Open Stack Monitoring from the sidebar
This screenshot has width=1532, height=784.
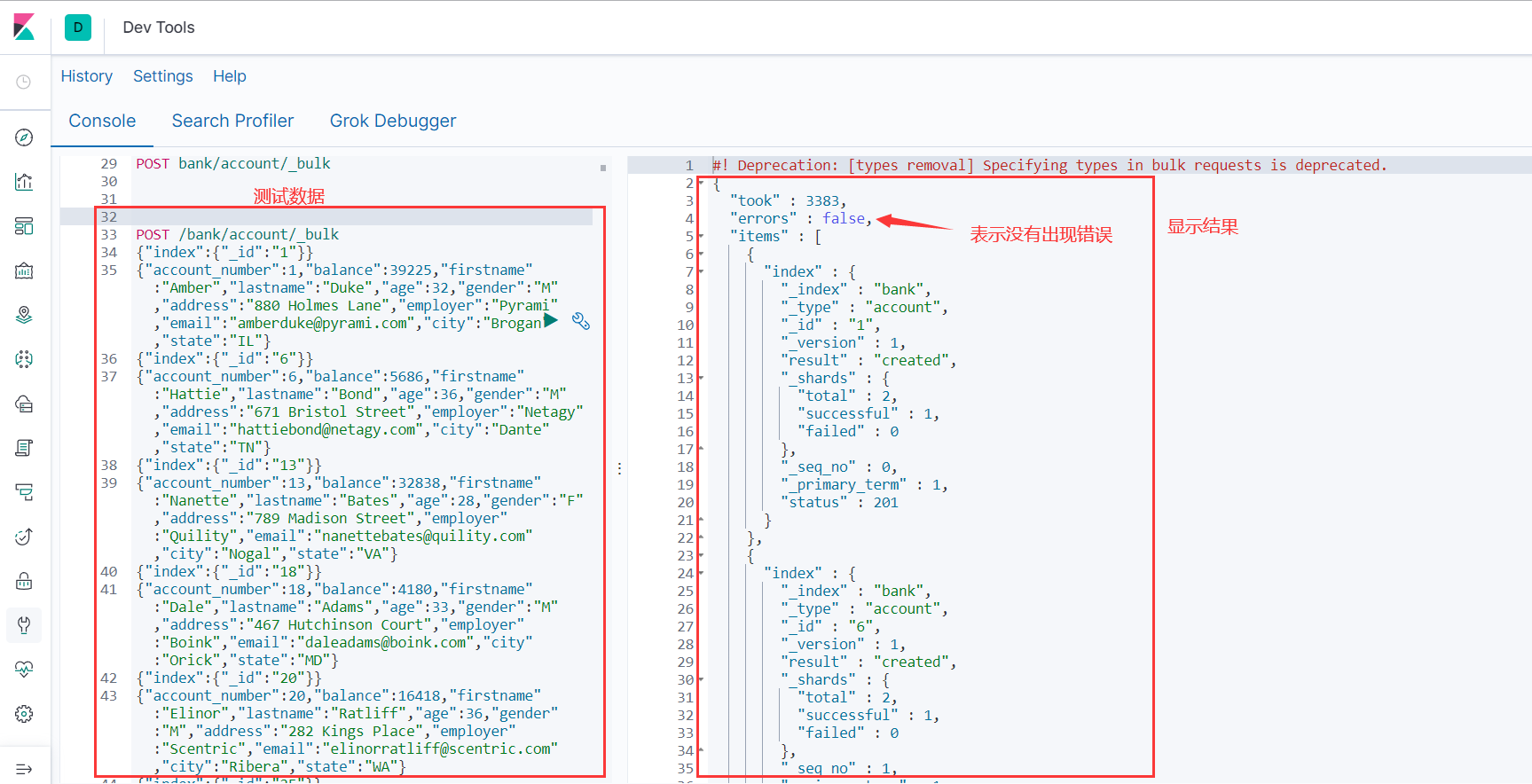click(24, 670)
